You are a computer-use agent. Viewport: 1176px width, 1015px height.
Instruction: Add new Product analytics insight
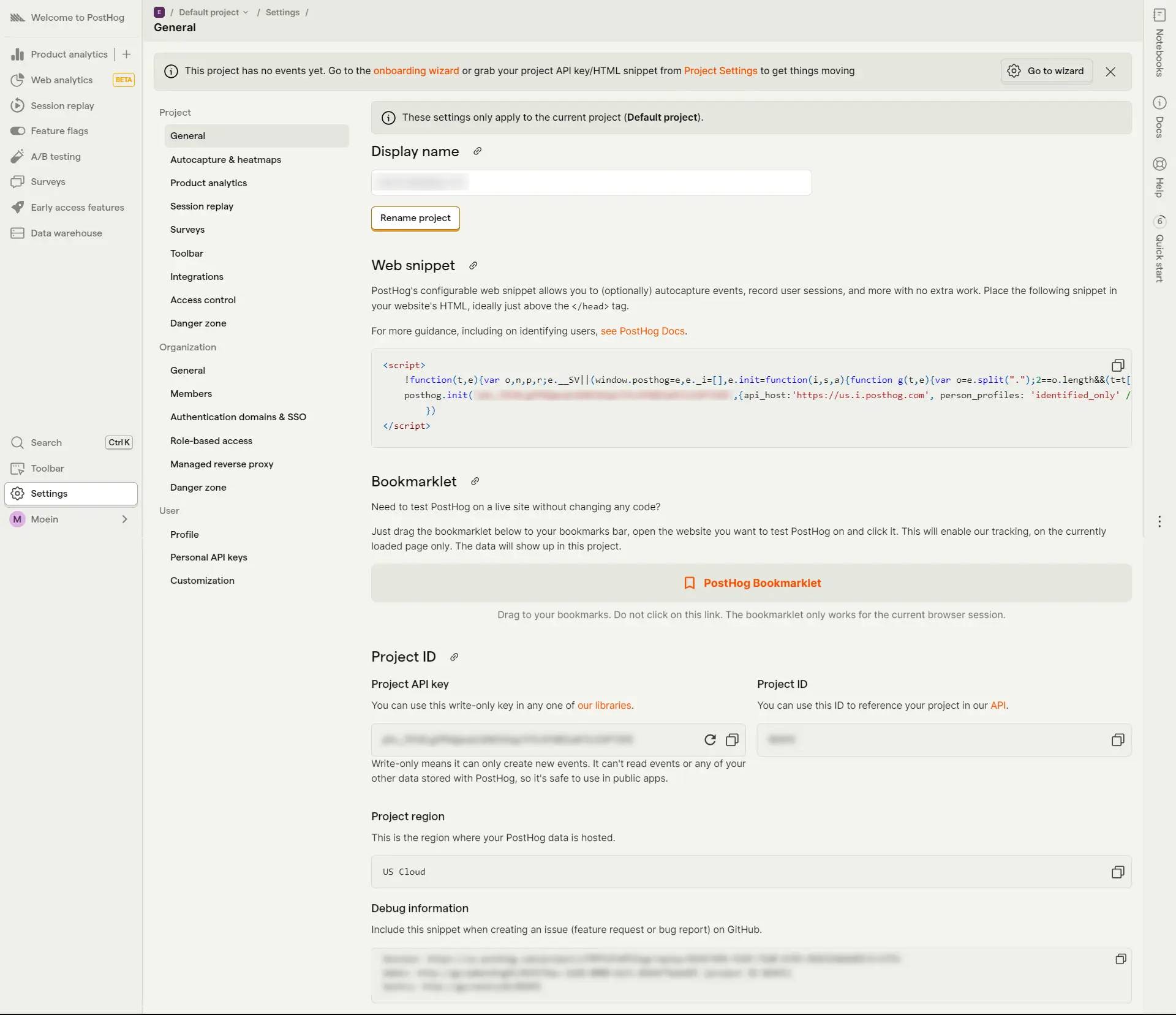(x=127, y=55)
